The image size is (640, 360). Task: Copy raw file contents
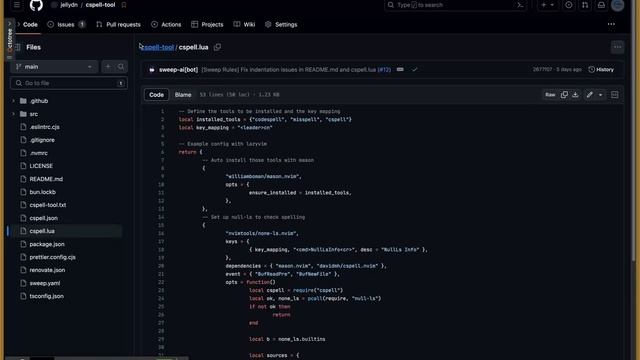click(x=564, y=95)
